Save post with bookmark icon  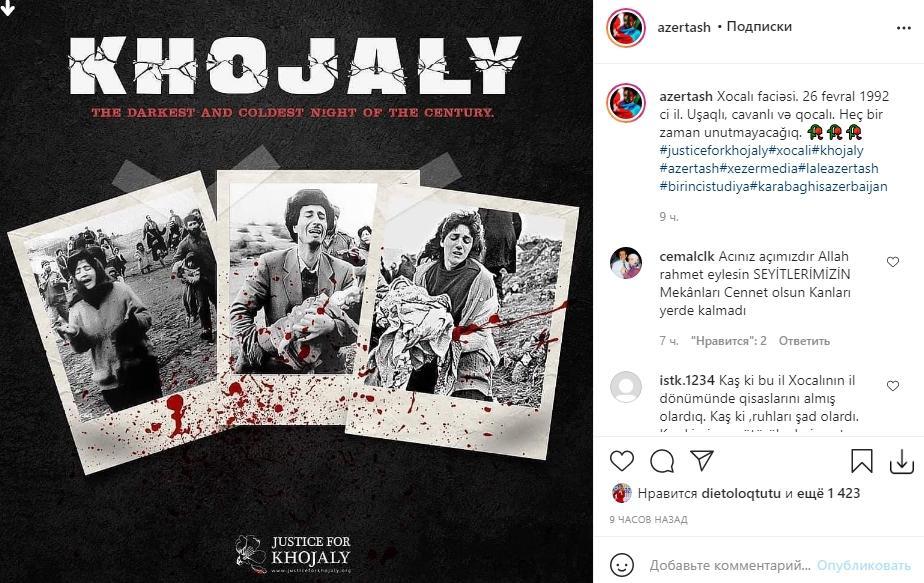tap(862, 461)
